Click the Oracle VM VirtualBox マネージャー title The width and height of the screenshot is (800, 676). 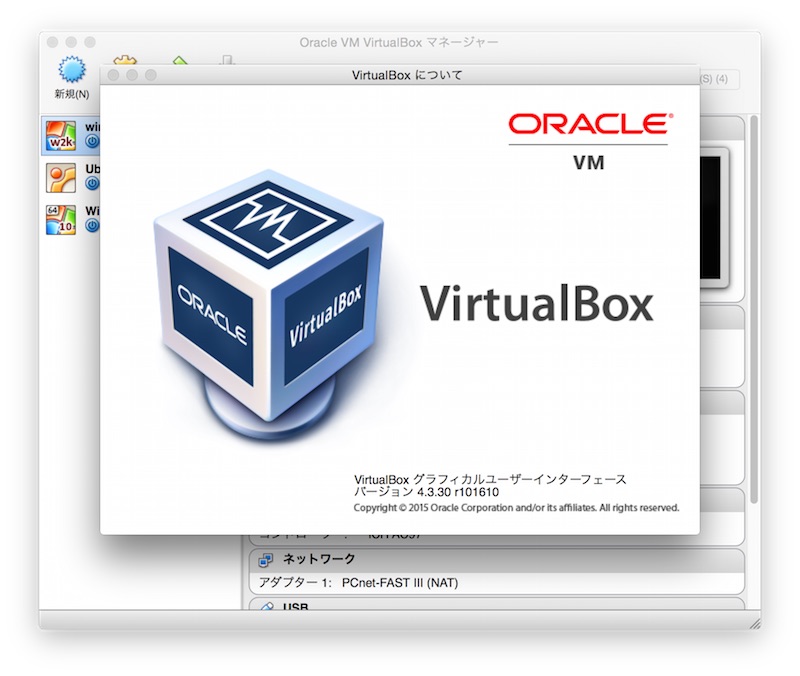[x=399, y=42]
